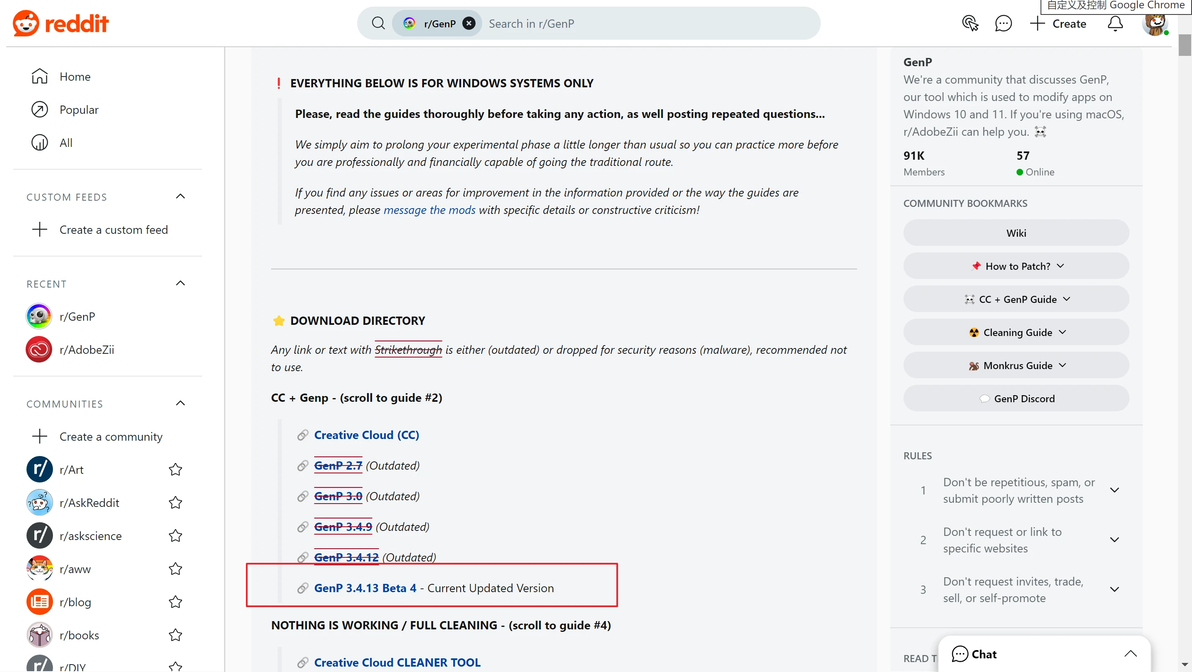The image size is (1192, 672).
Task: Expand the How to Patch dropdown
Action: pyautogui.click(x=1016, y=266)
